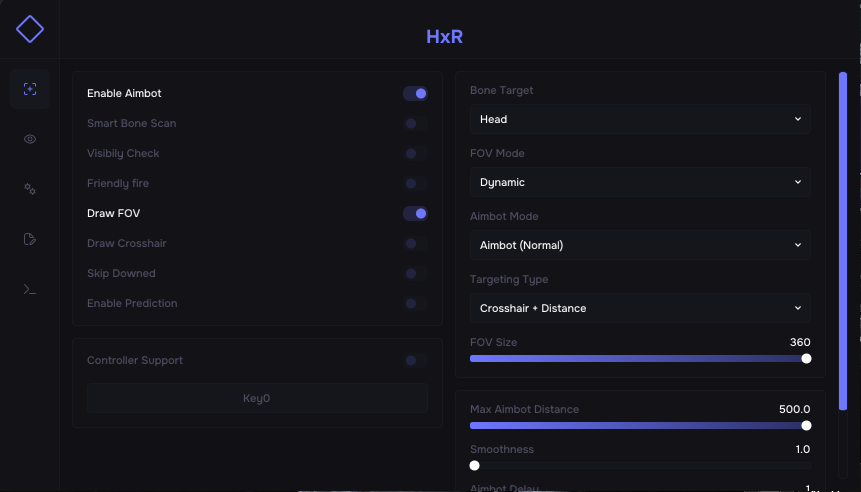
Task: Click the FOV Size slider handle
Action: coord(806,359)
